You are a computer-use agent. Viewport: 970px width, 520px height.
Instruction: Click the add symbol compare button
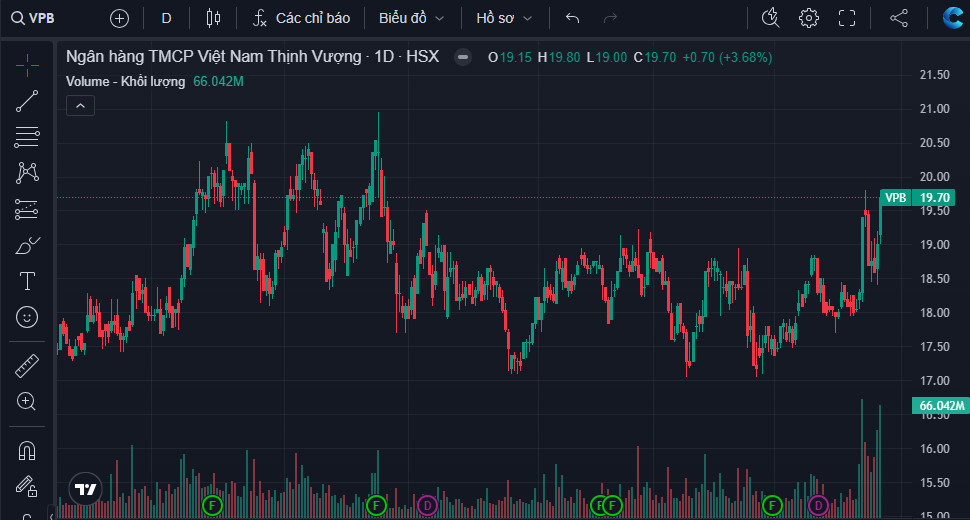pyautogui.click(x=119, y=18)
